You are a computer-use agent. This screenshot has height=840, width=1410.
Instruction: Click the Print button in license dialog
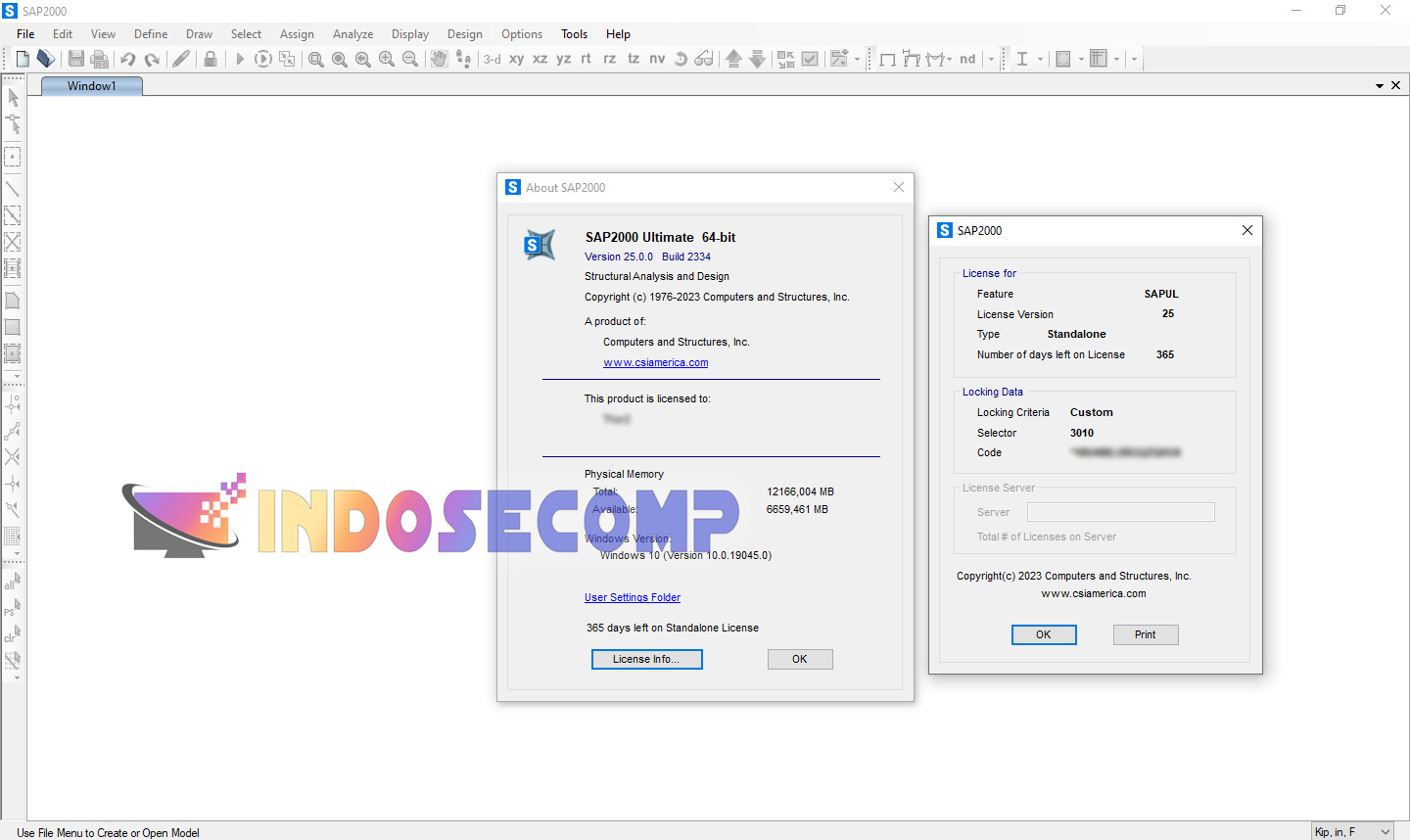[x=1146, y=634]
